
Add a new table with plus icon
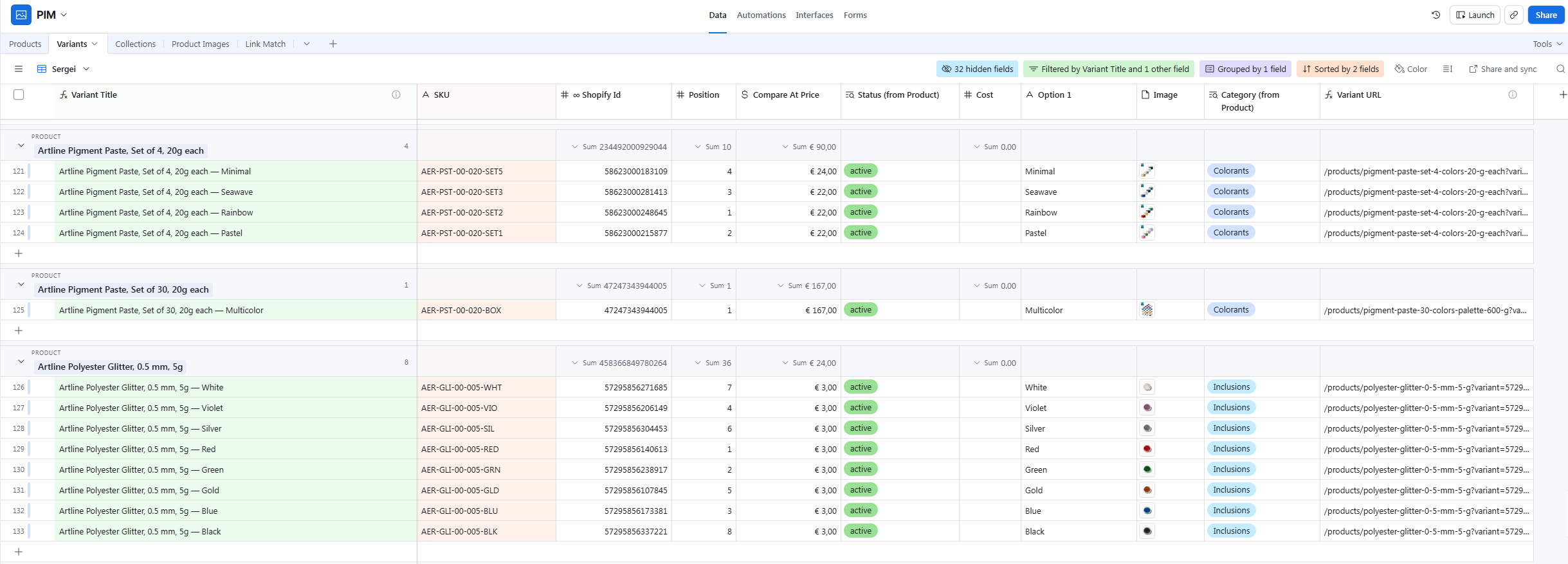(333, 44)
